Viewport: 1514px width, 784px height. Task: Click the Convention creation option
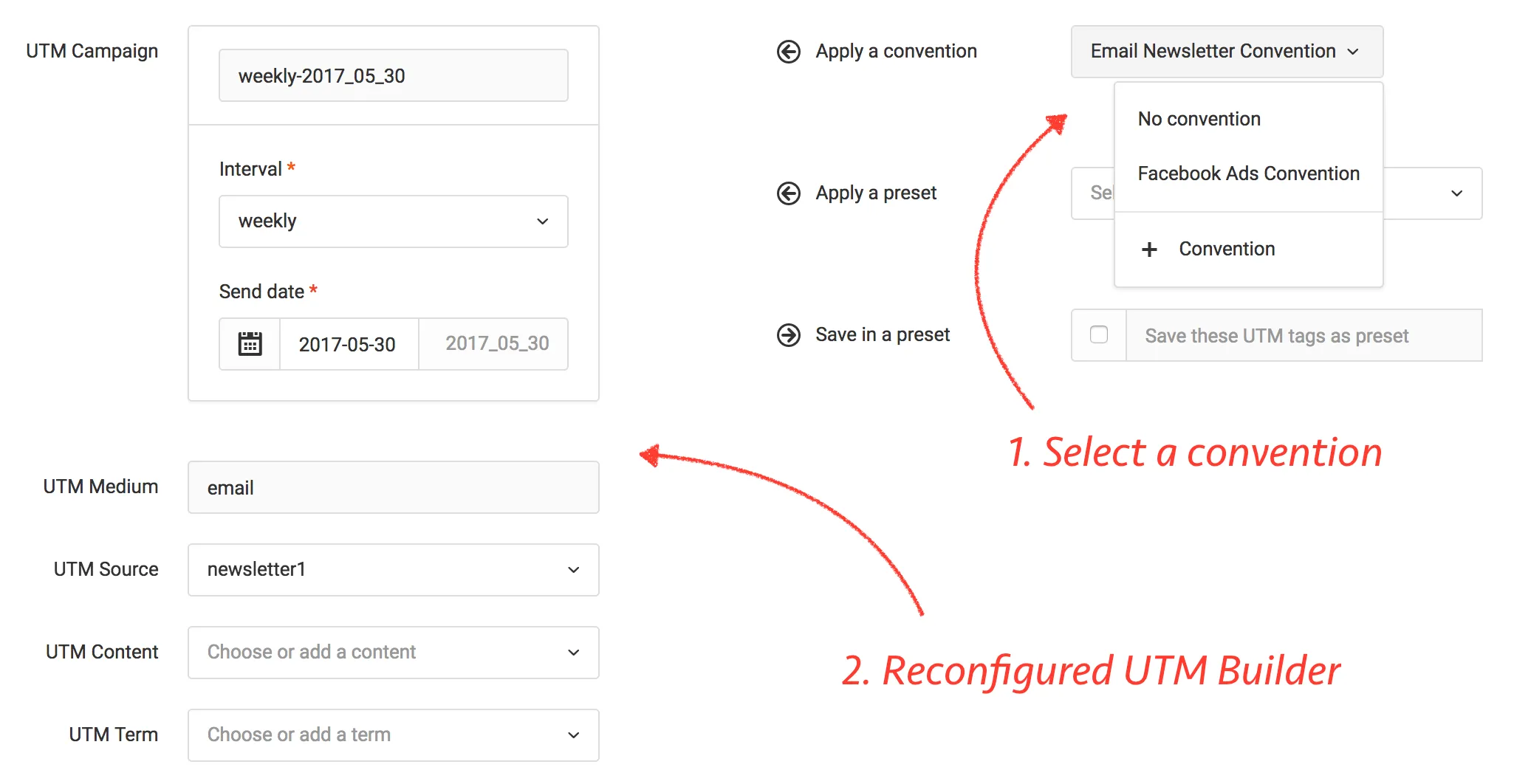coord(1227,249)
